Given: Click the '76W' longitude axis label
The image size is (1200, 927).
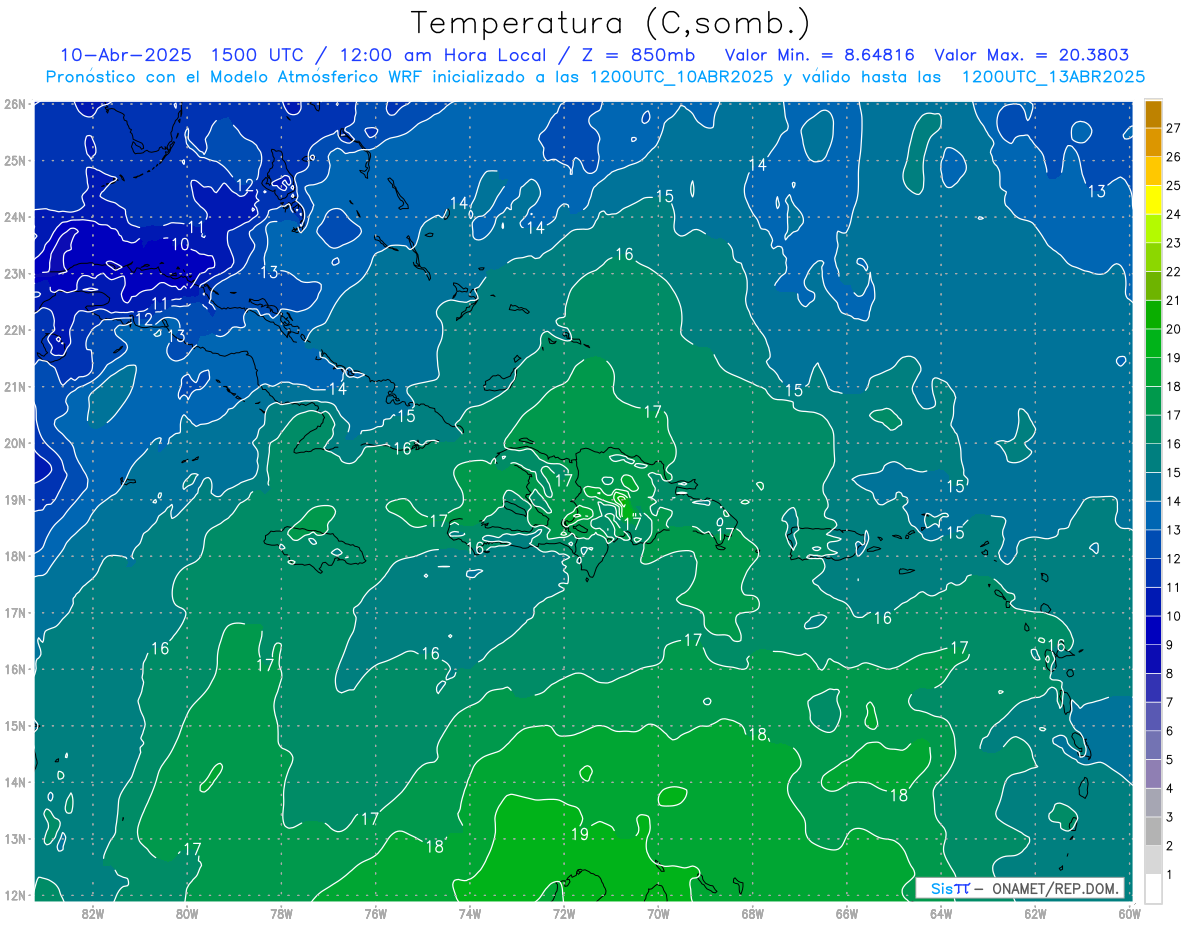Looking at the screenshot, I should 375,912.
